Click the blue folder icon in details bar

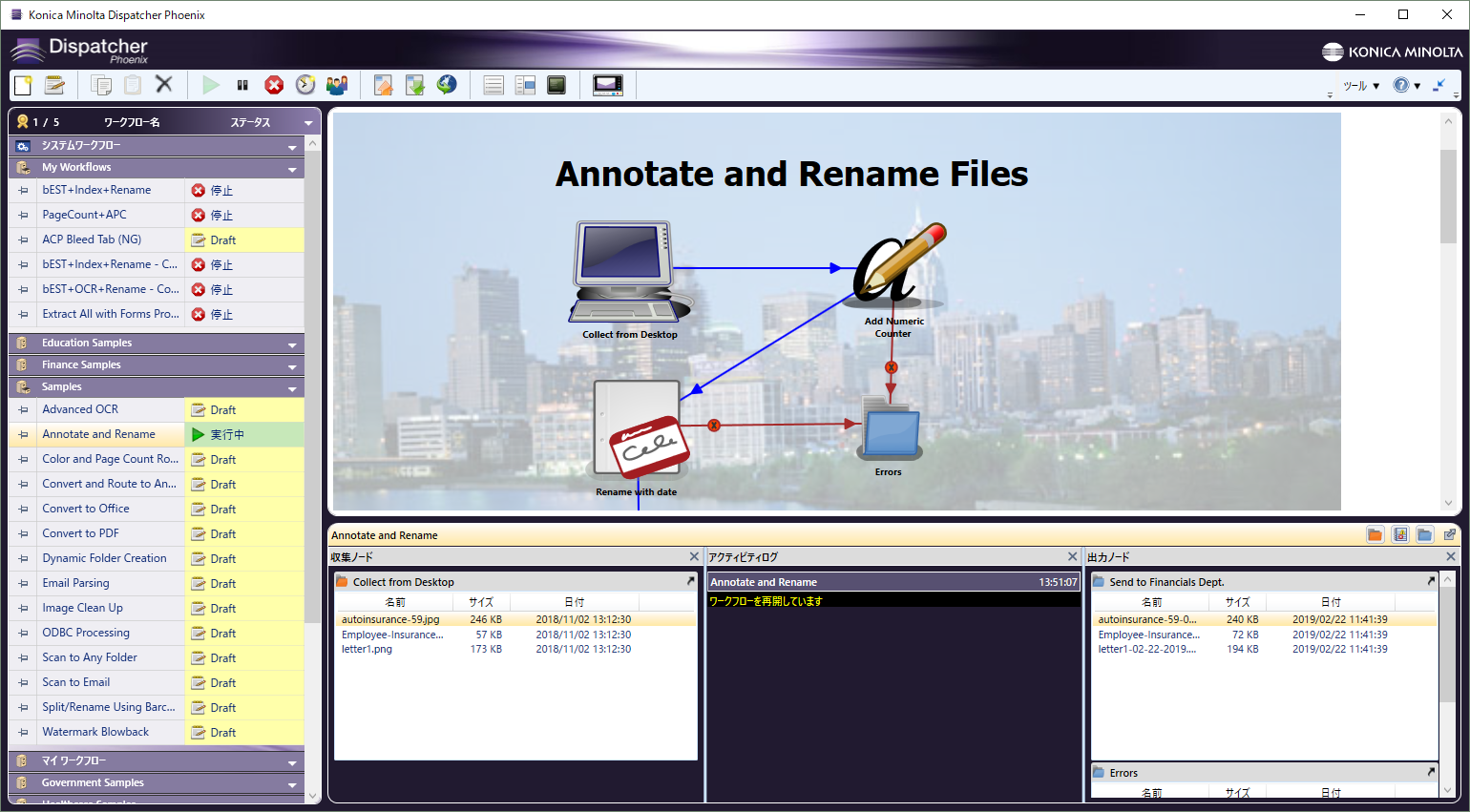(x=1425, y=535)
